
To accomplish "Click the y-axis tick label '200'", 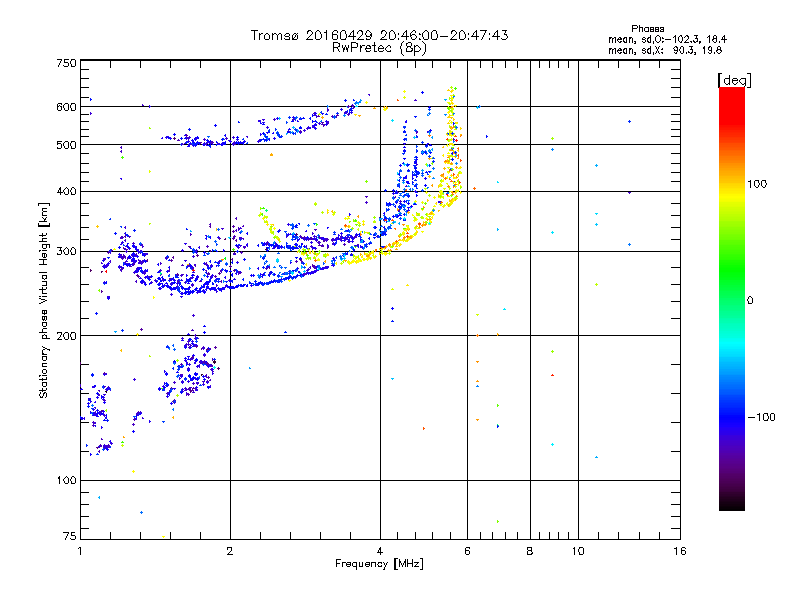I will pyautogui.click(x=67, y=336).
